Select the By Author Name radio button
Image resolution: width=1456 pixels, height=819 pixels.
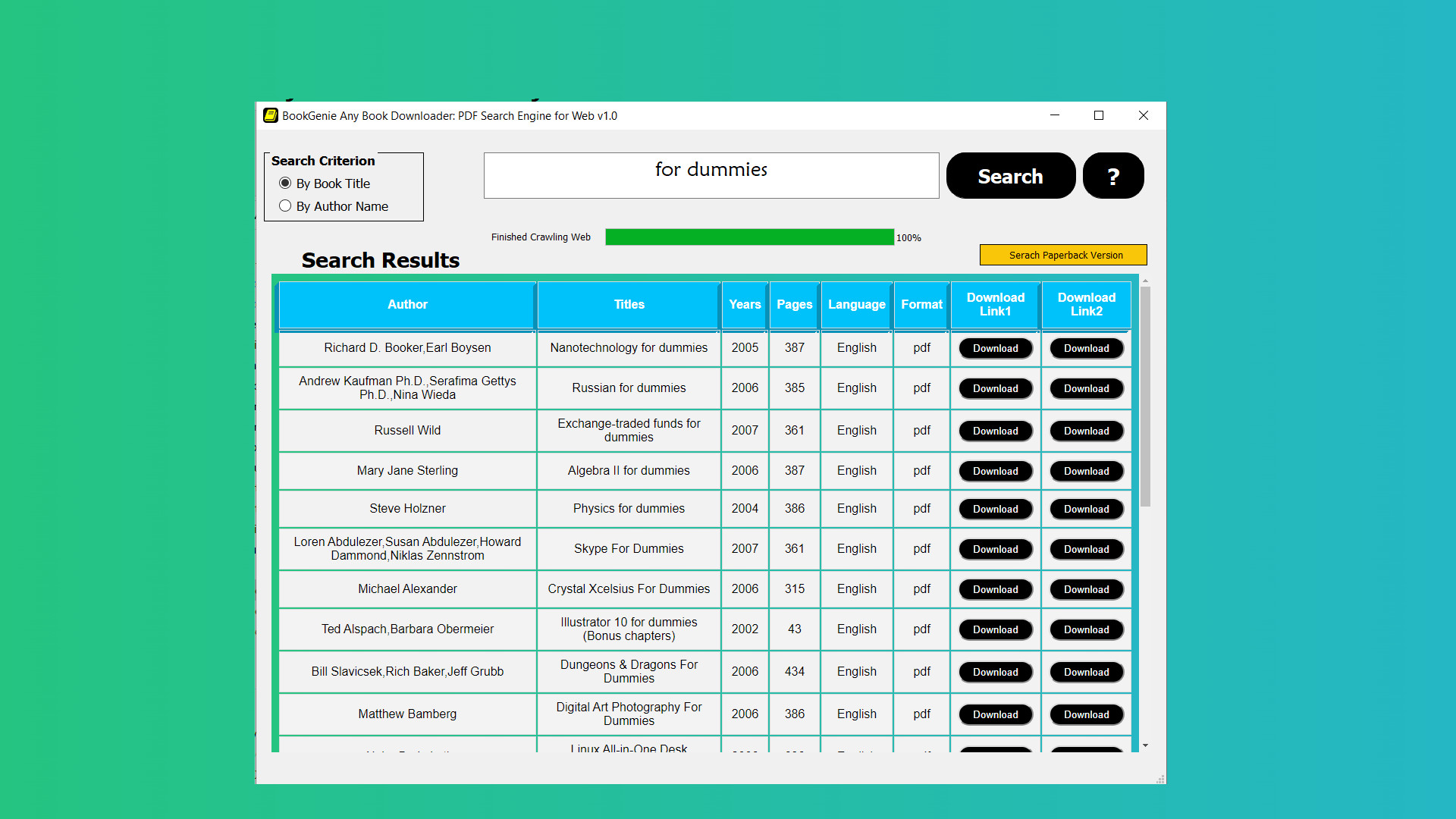click(x=285, y=206)
